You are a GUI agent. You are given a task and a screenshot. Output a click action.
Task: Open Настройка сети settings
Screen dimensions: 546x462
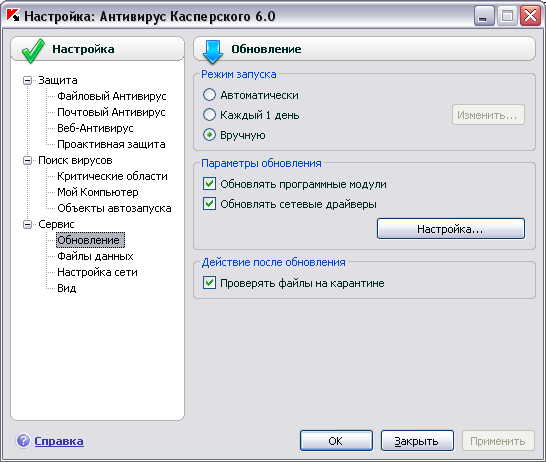click(x=98, y=272)
